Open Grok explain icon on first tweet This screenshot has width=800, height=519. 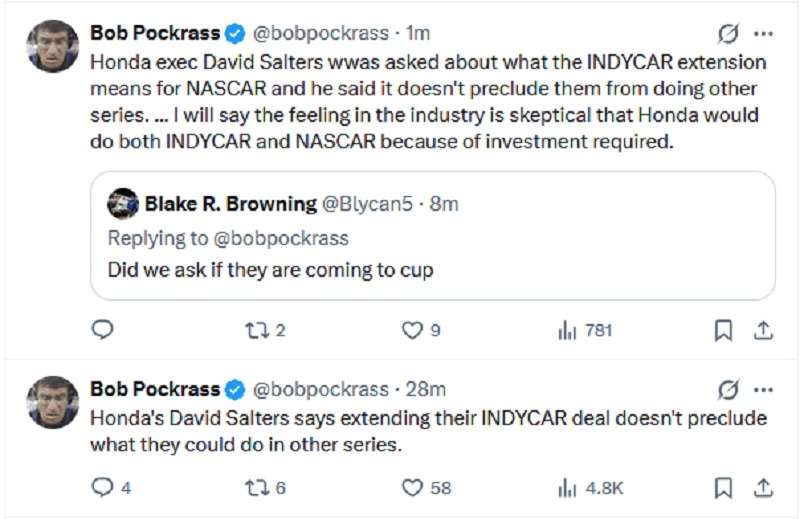(729, 34)
